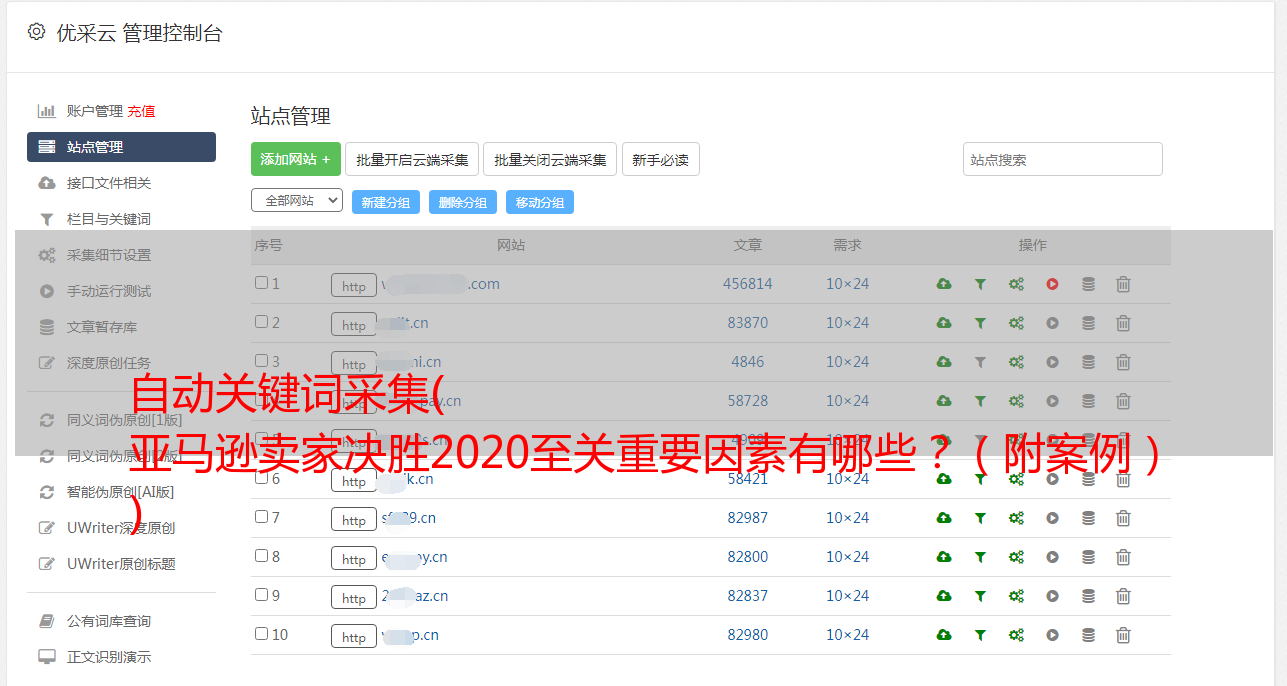
Task: Open 智能伪原创[AI版] in the sidebar
Action: [x=121, y=492]
